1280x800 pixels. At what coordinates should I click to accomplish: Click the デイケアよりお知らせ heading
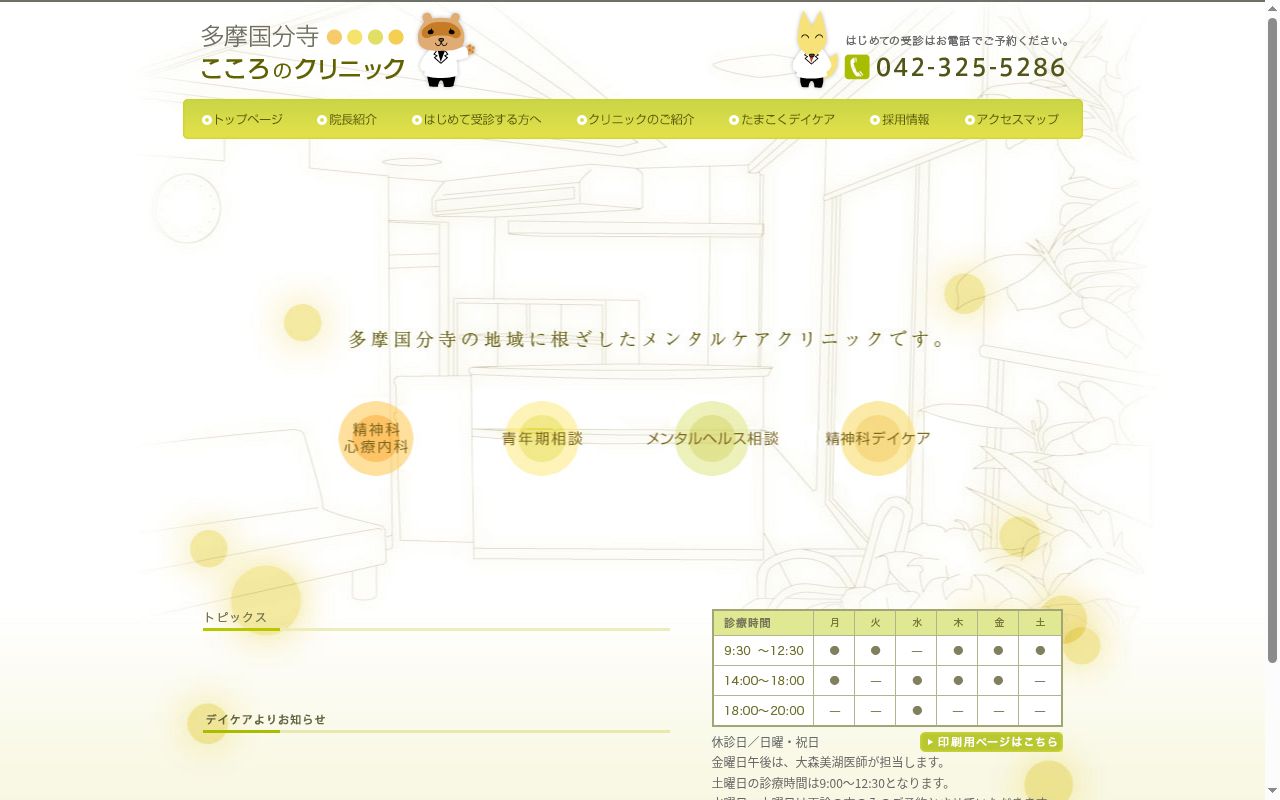[265, 719]
